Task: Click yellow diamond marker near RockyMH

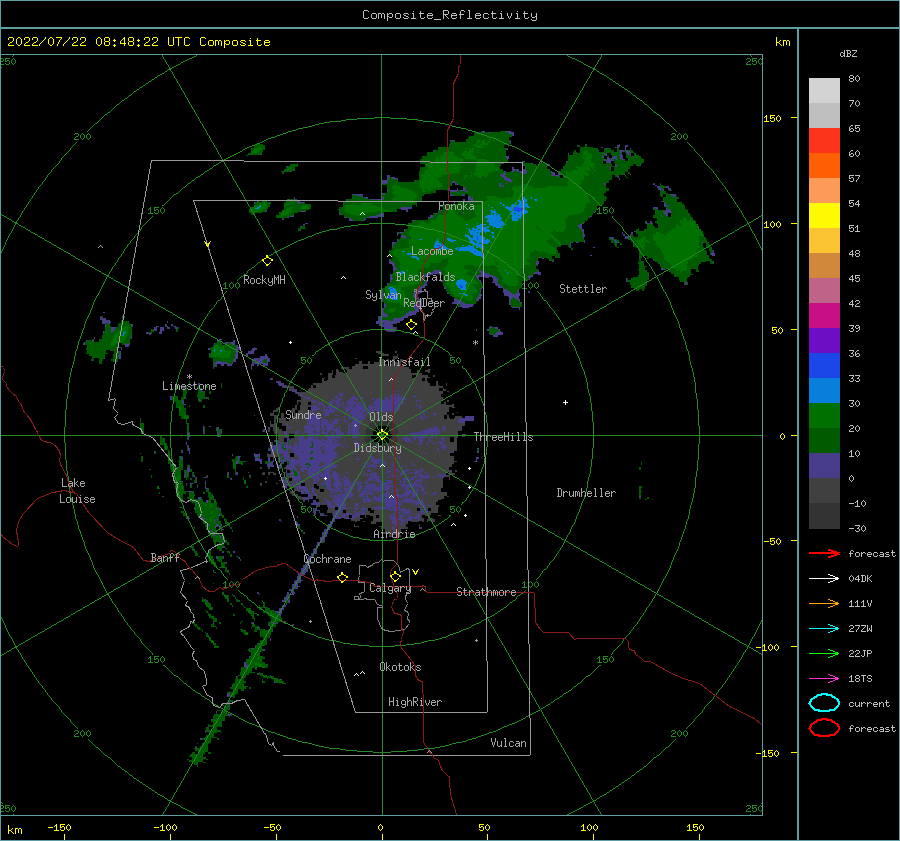Action: tap(267, 261)
